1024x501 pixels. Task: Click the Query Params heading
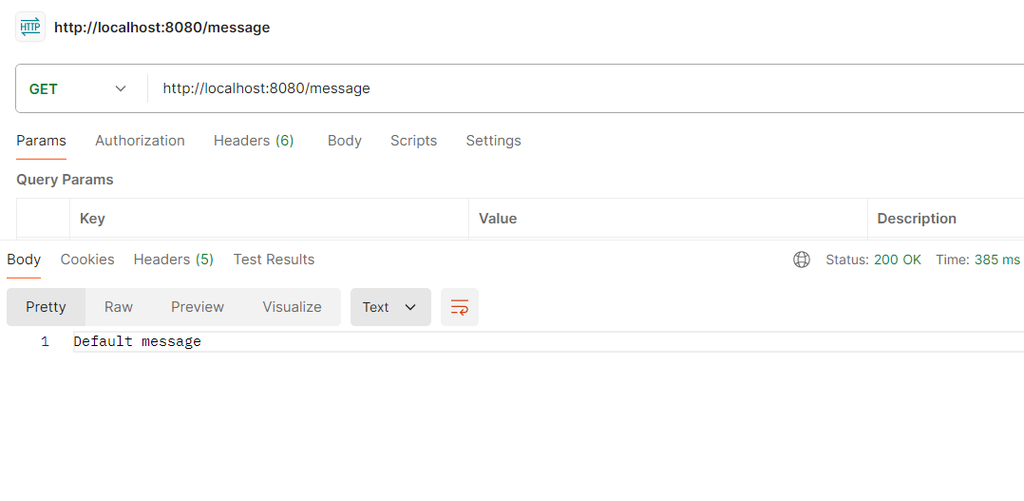coord(65,180)
